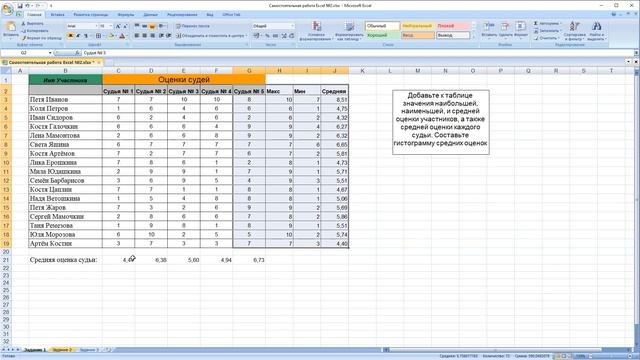Open the Задание 2 sheet tab
The height and width of the screenshot is (360, 640).
62,350
